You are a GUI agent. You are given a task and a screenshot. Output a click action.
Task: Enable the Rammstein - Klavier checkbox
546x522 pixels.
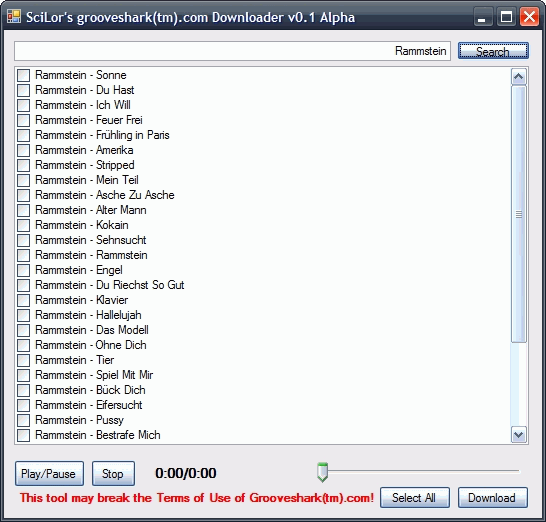click(x=23, y=300)
